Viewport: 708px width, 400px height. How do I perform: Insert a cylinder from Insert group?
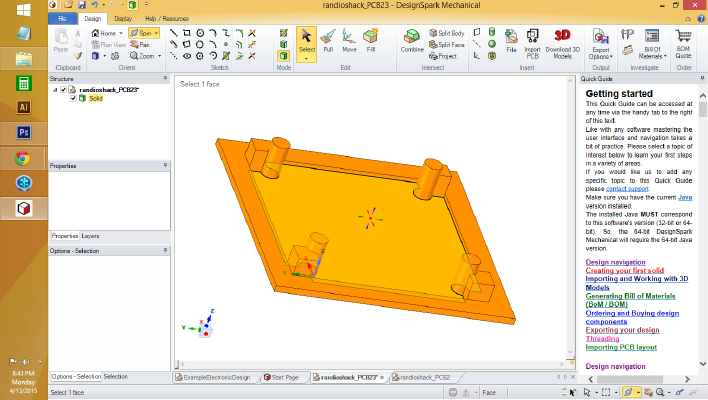point(492,32)
